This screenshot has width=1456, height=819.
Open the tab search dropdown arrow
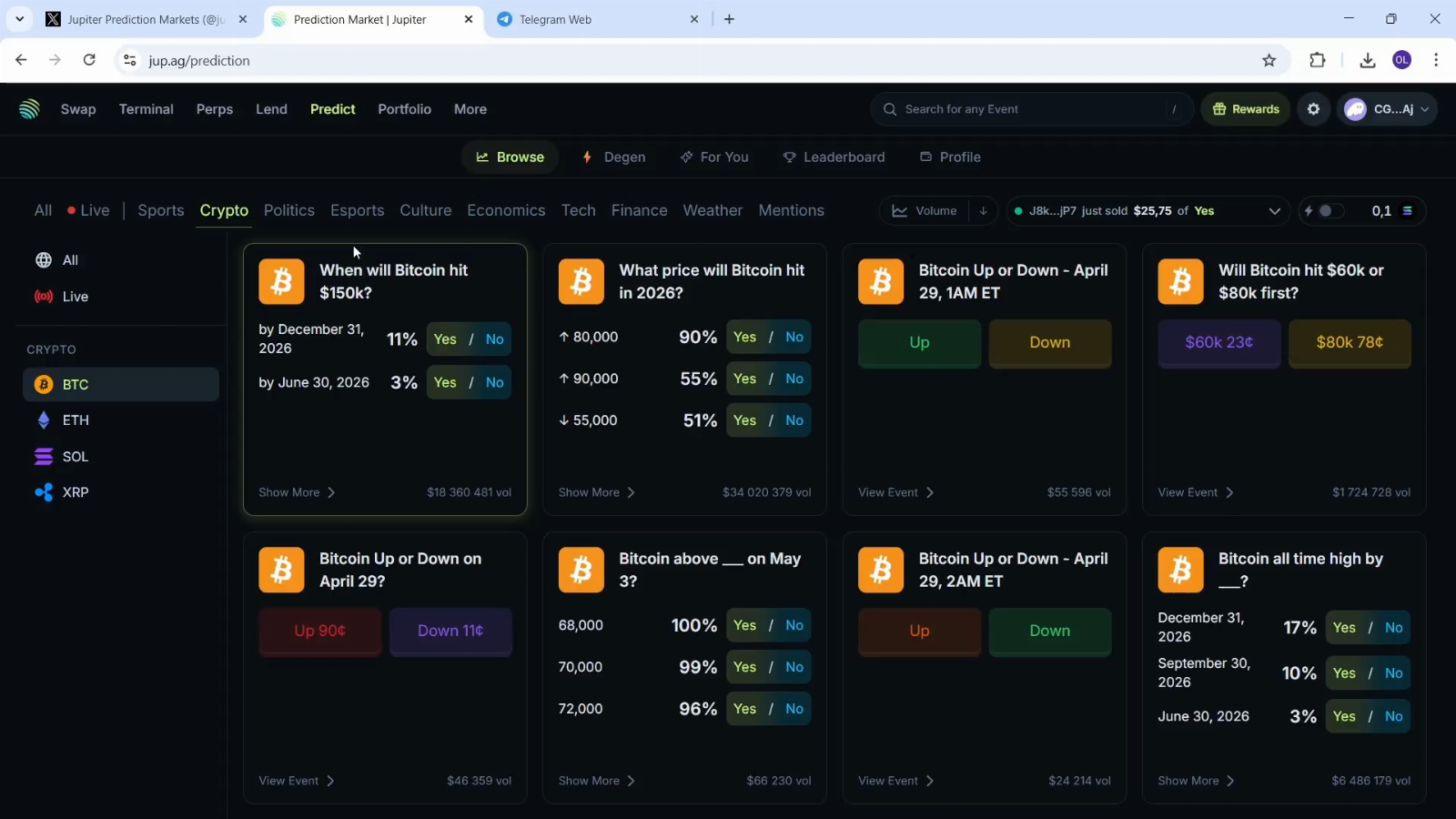coord(19,19)
